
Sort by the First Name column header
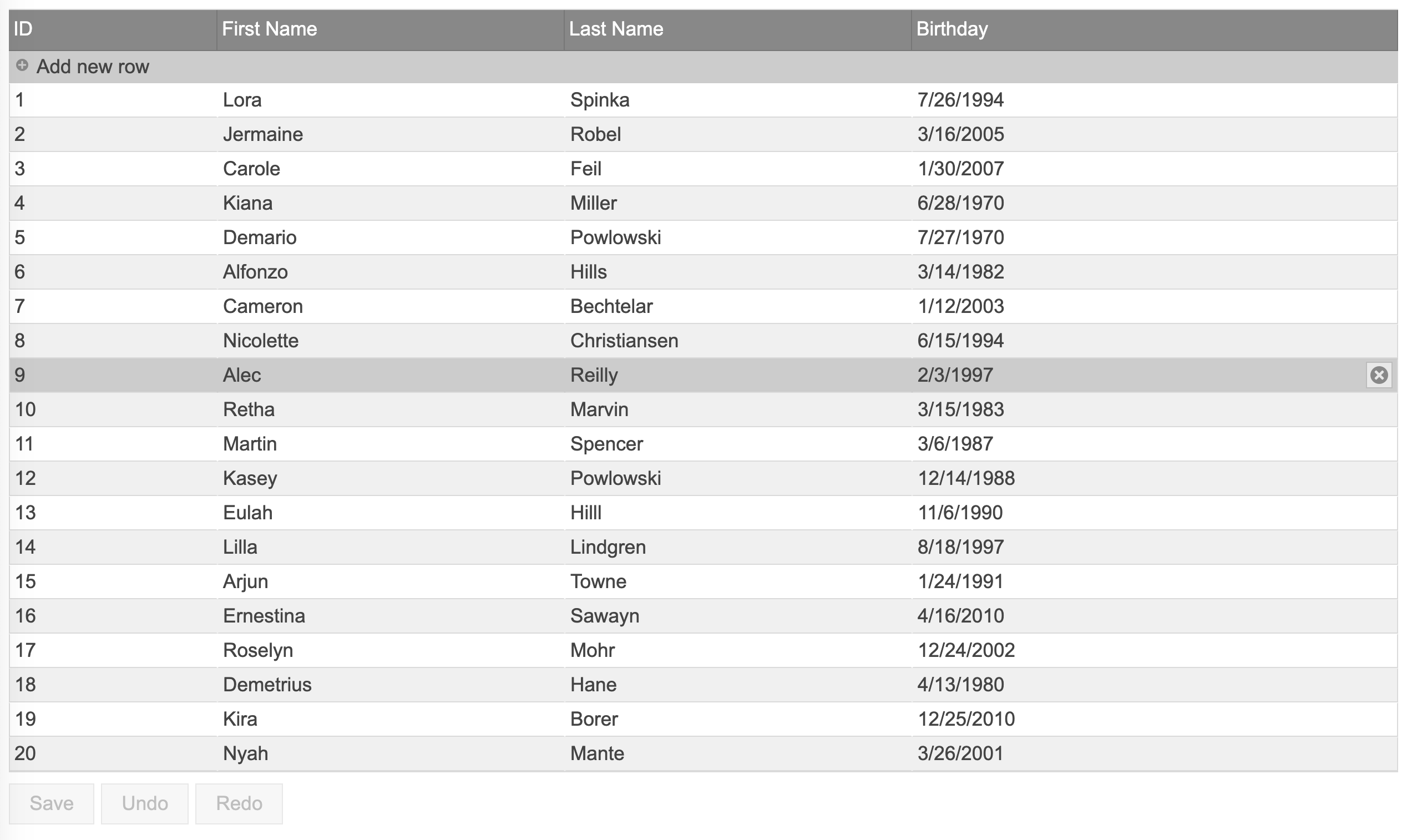[x=270, y=29]
